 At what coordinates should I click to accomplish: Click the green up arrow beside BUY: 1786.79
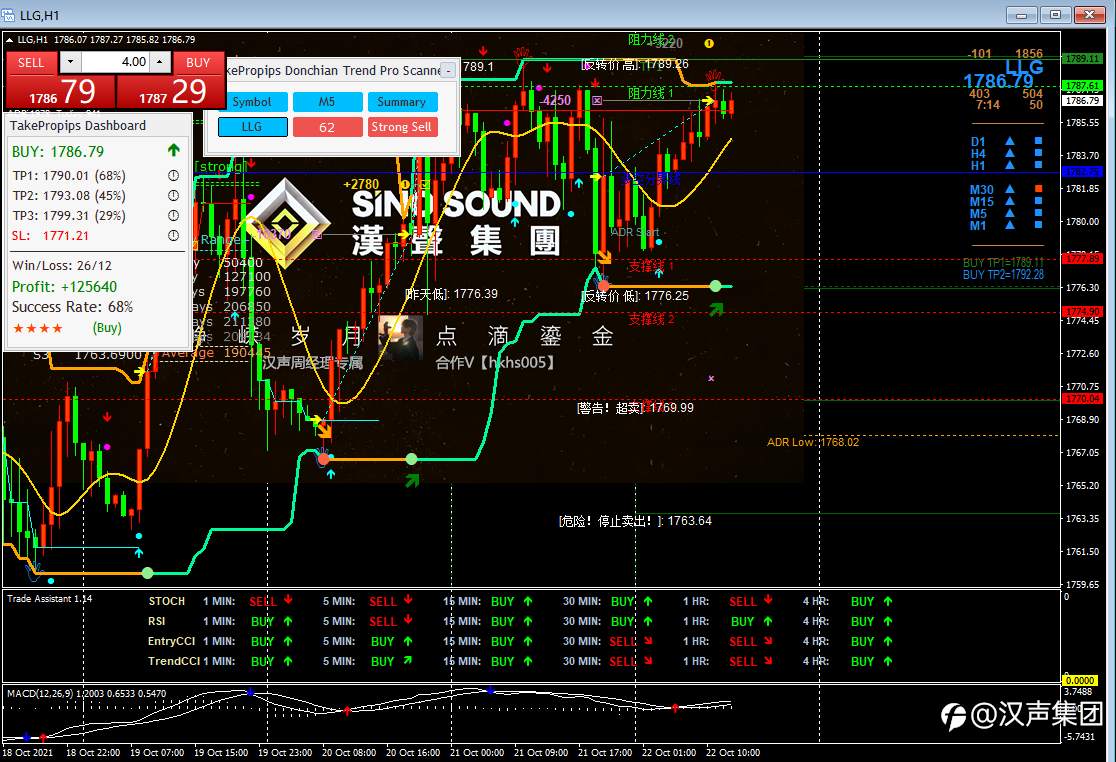174,150
